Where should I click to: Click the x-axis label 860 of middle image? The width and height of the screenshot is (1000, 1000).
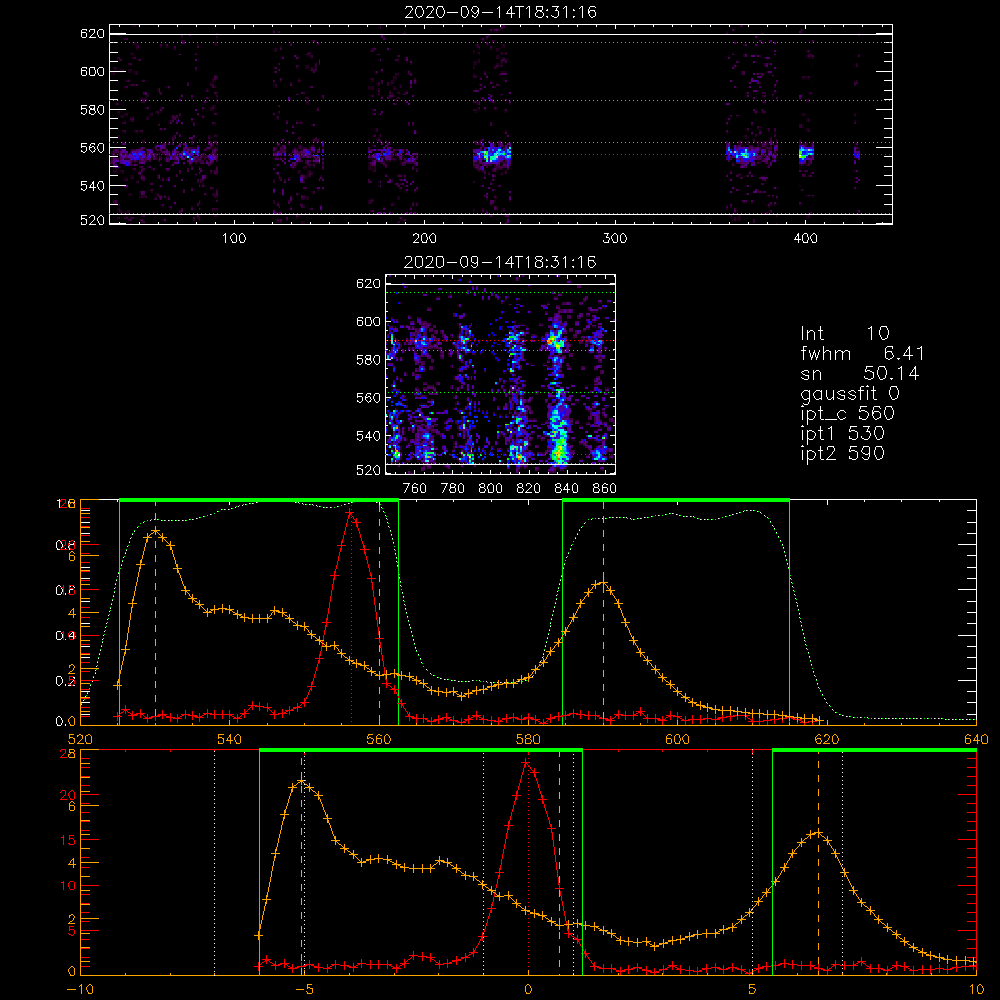coord(605,489)
